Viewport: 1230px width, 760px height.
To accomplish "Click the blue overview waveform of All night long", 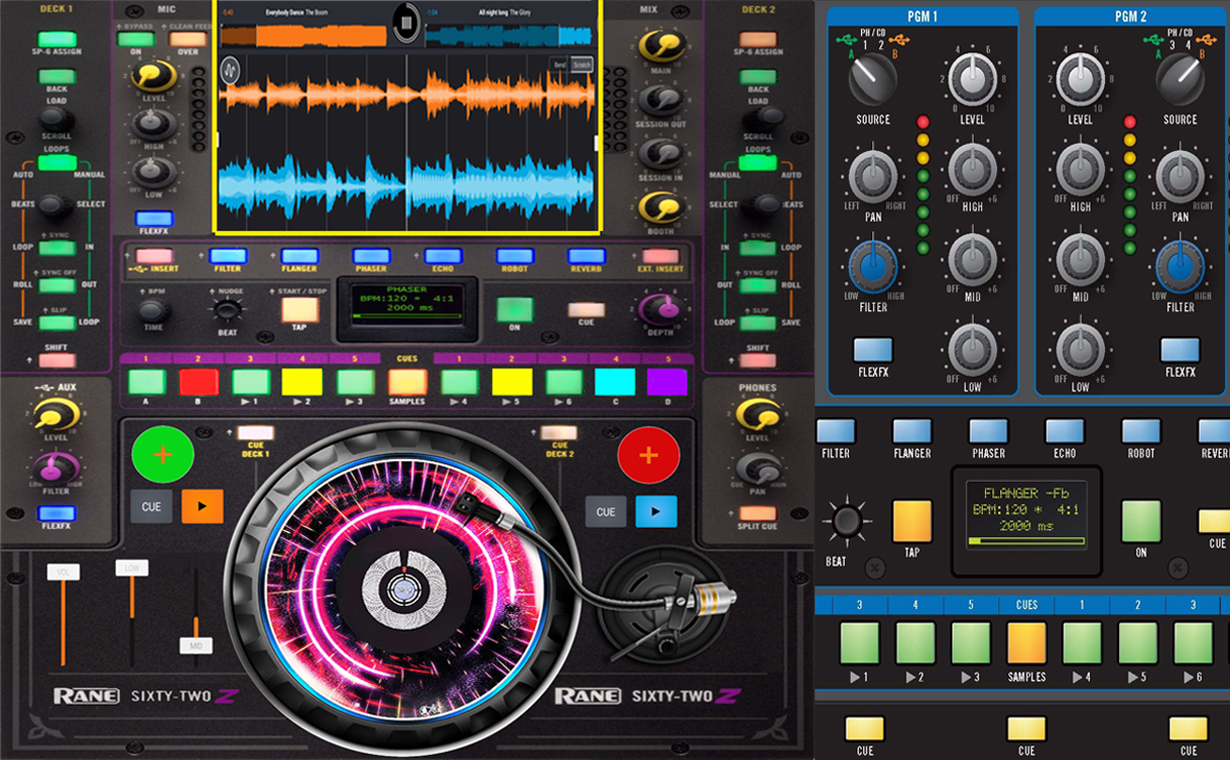I will pyautogui.click(x=507, y=36).
